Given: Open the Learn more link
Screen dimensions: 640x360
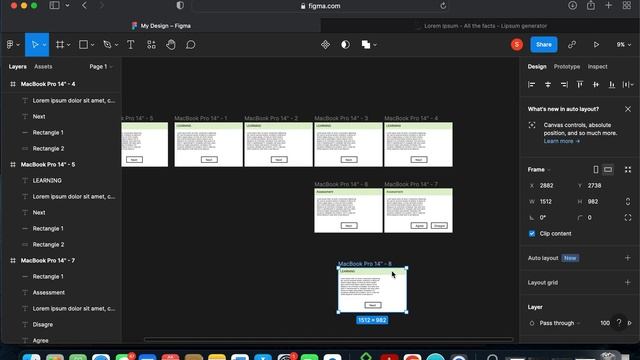Looking at the screenshot, I should (562, 141).
